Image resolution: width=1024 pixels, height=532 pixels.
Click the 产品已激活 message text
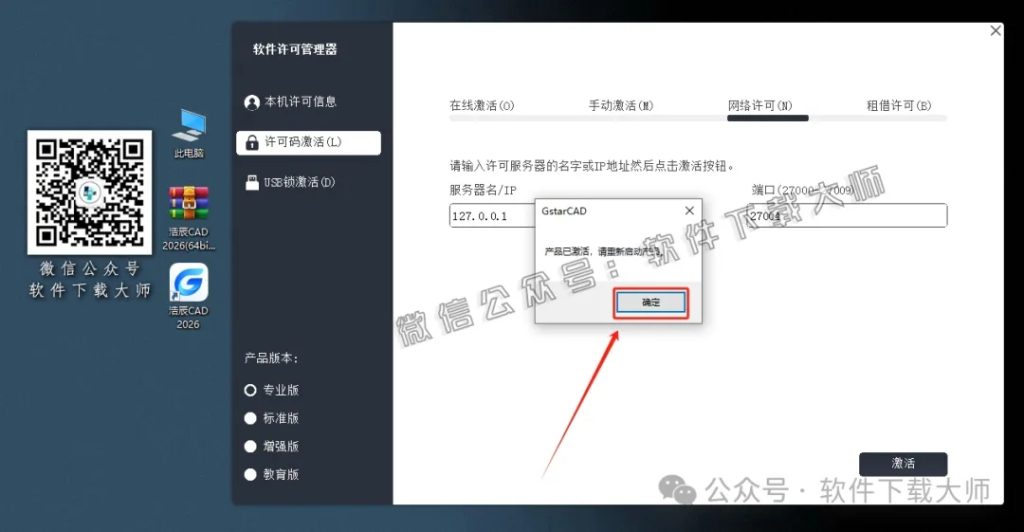(x=603, y=251)
